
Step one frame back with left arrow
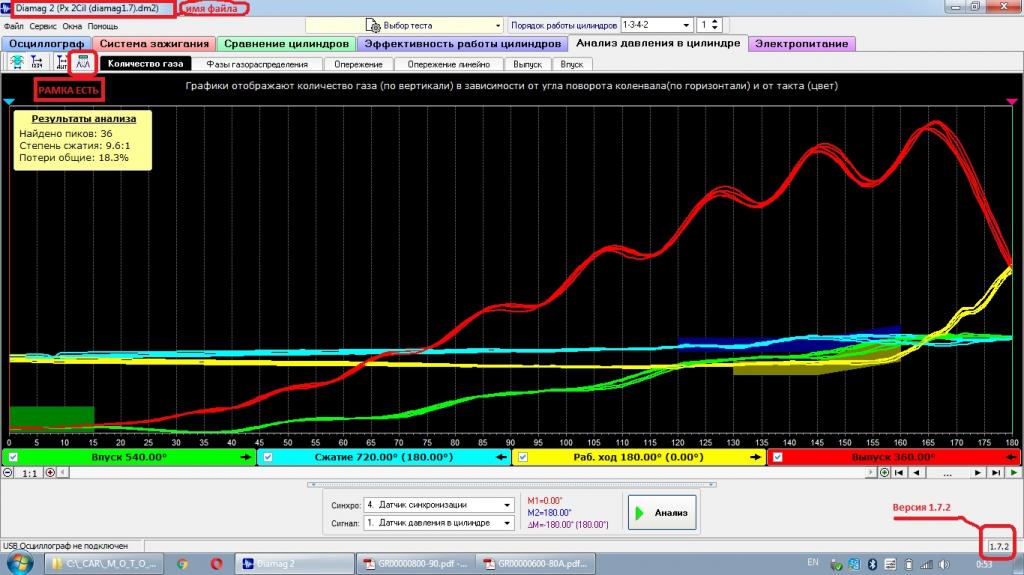tap(917, 472)
